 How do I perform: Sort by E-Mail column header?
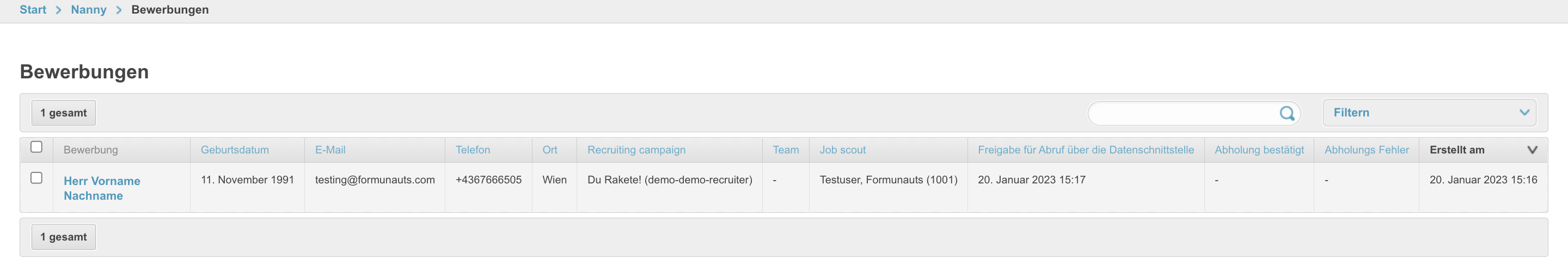pos(330,150)
